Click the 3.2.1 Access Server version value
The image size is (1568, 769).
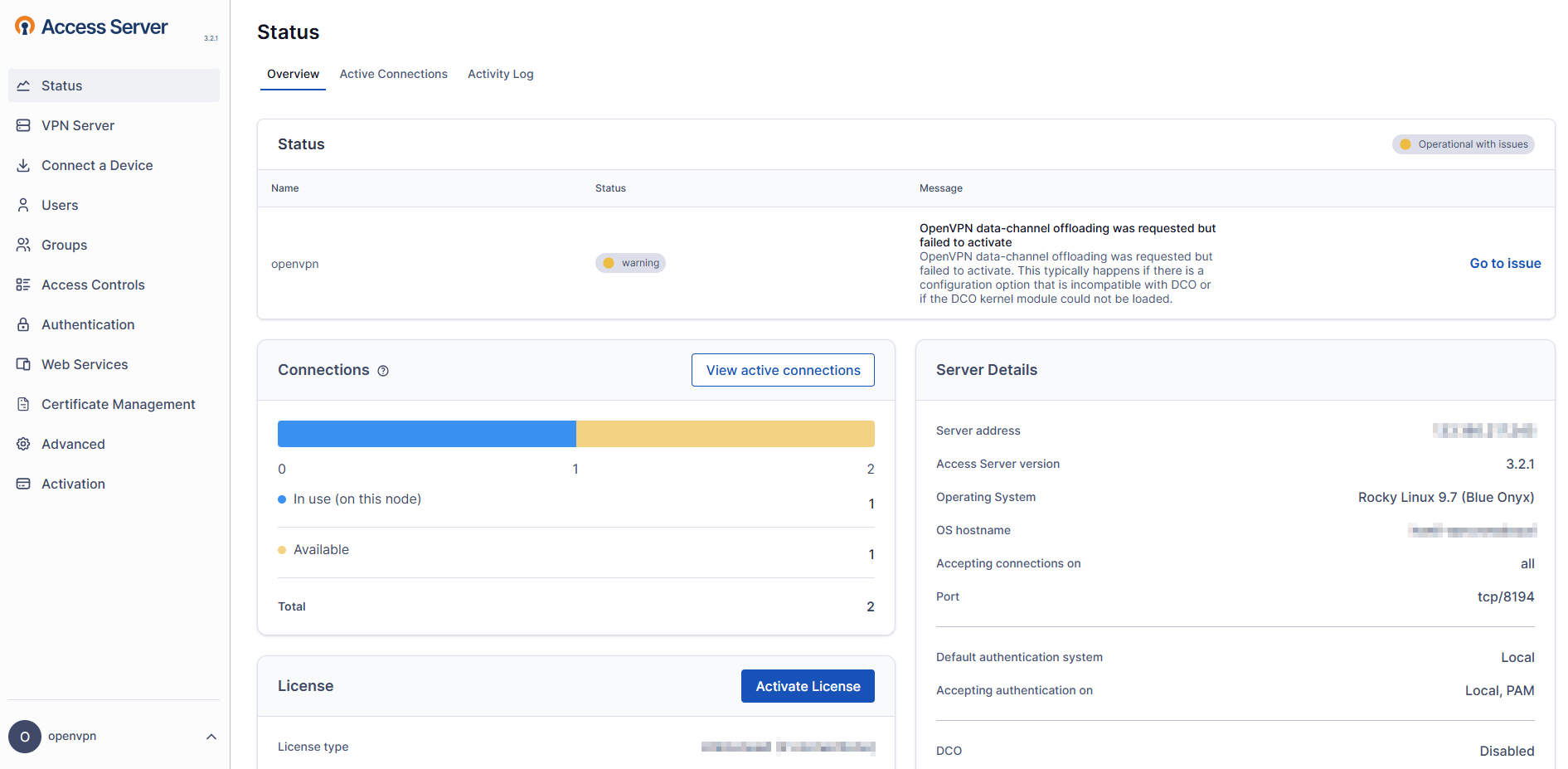[1520, 464]
